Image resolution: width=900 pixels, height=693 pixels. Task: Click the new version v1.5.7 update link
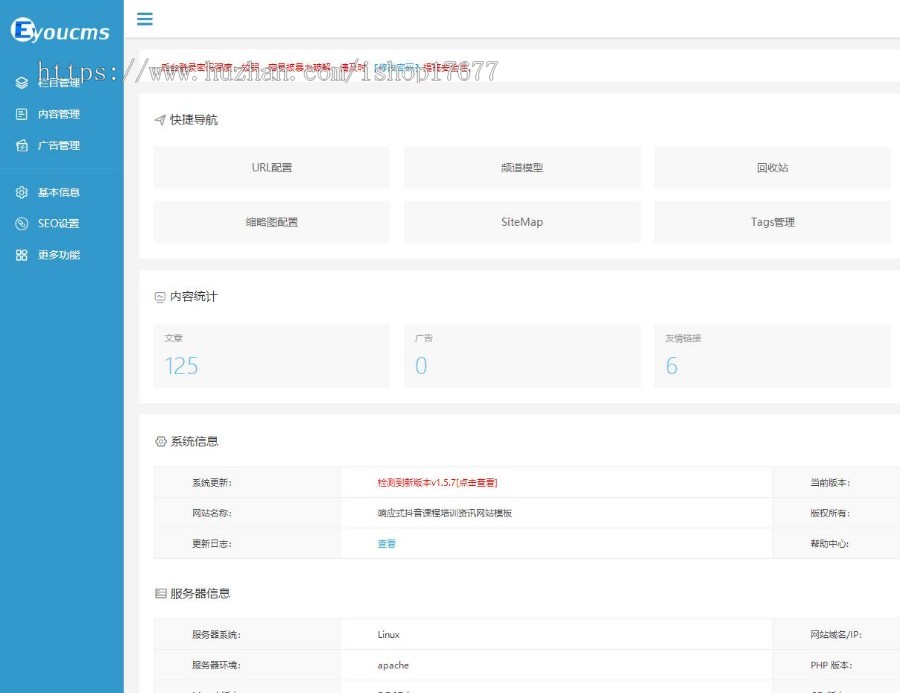click(x=437, y=483)
